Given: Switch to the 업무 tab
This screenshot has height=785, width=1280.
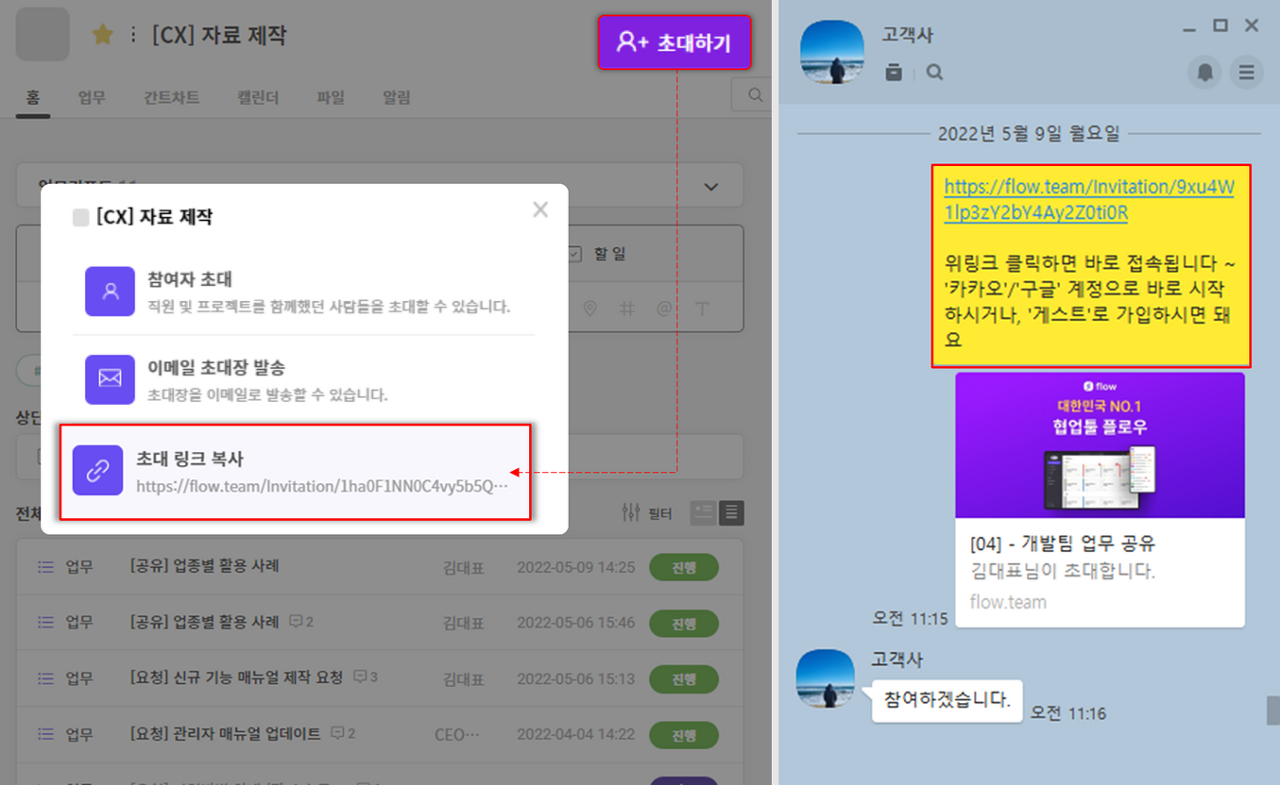Looking at the screenshot, I should [x=92, y=97].
